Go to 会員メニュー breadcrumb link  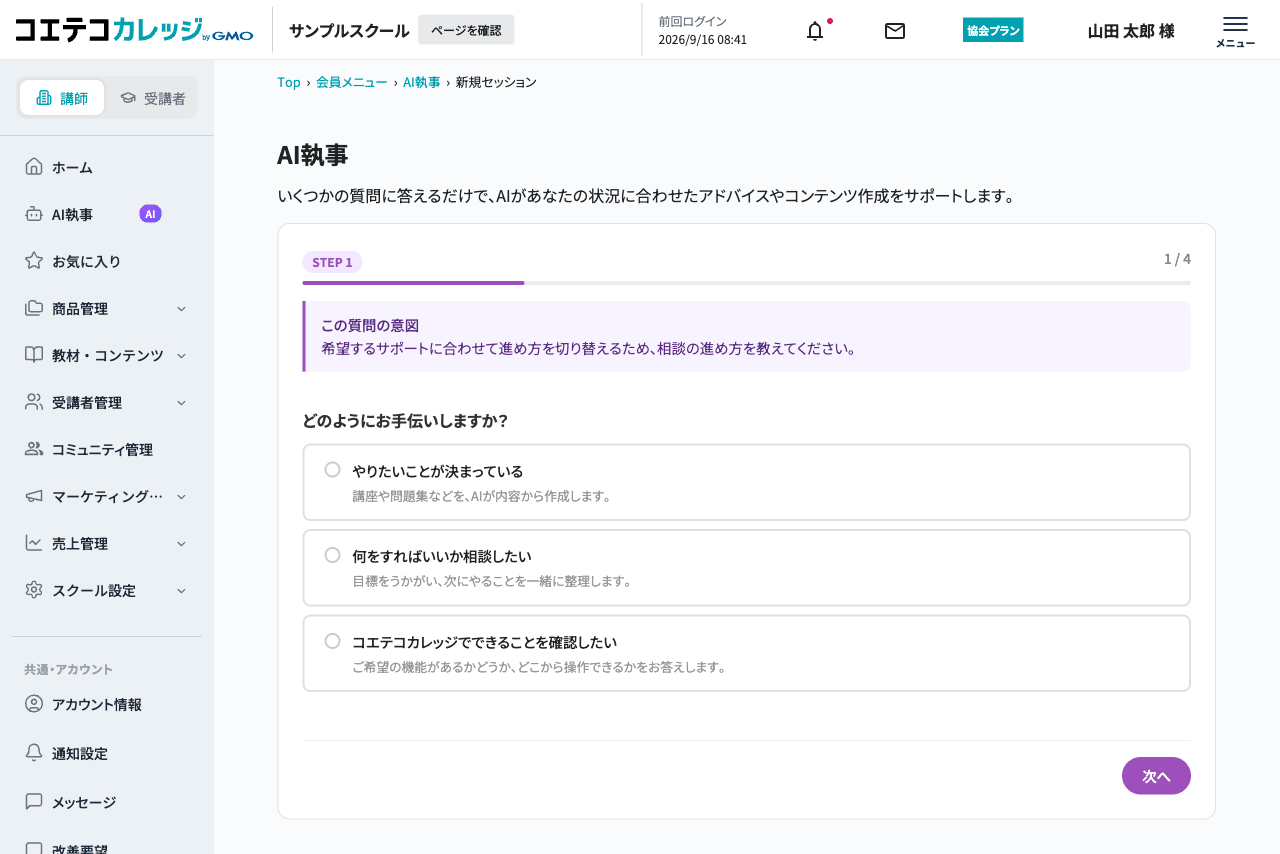pyautogui.click(x=351, y=82)
